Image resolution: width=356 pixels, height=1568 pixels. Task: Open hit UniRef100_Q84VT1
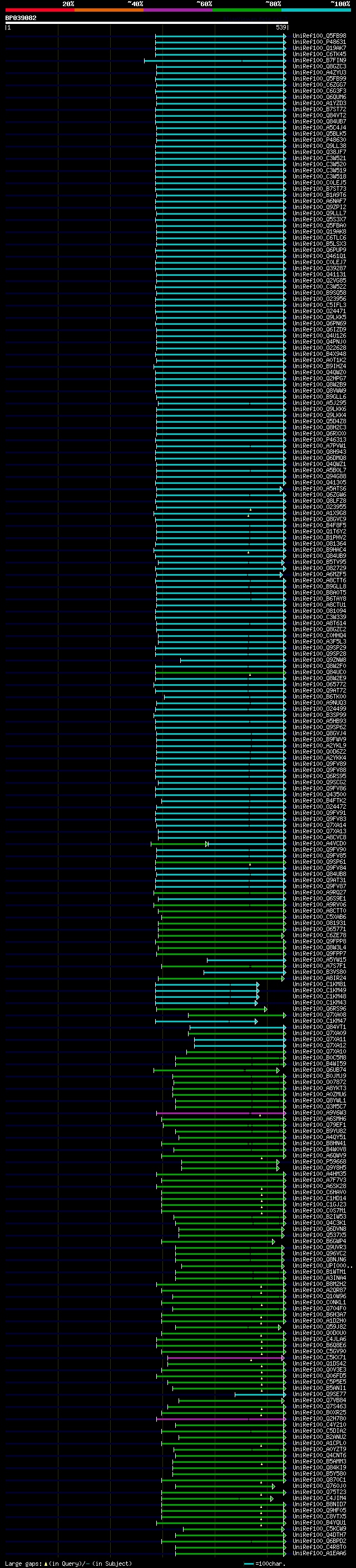pyautogui.click(x=319, y=1027)
